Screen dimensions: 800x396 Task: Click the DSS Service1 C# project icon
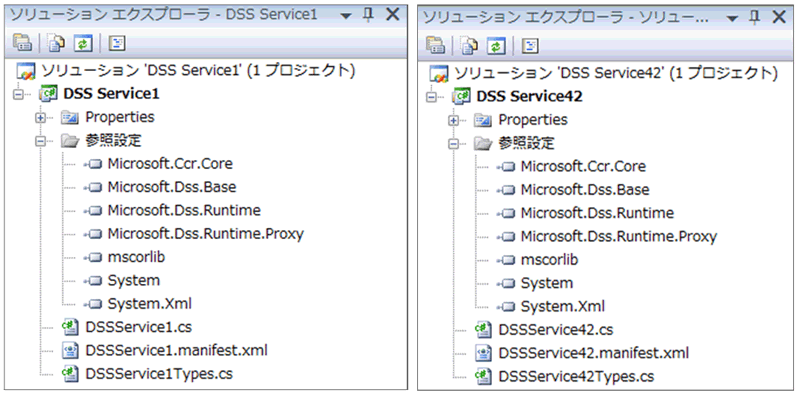pyautogui.click(x=48, y=94)
